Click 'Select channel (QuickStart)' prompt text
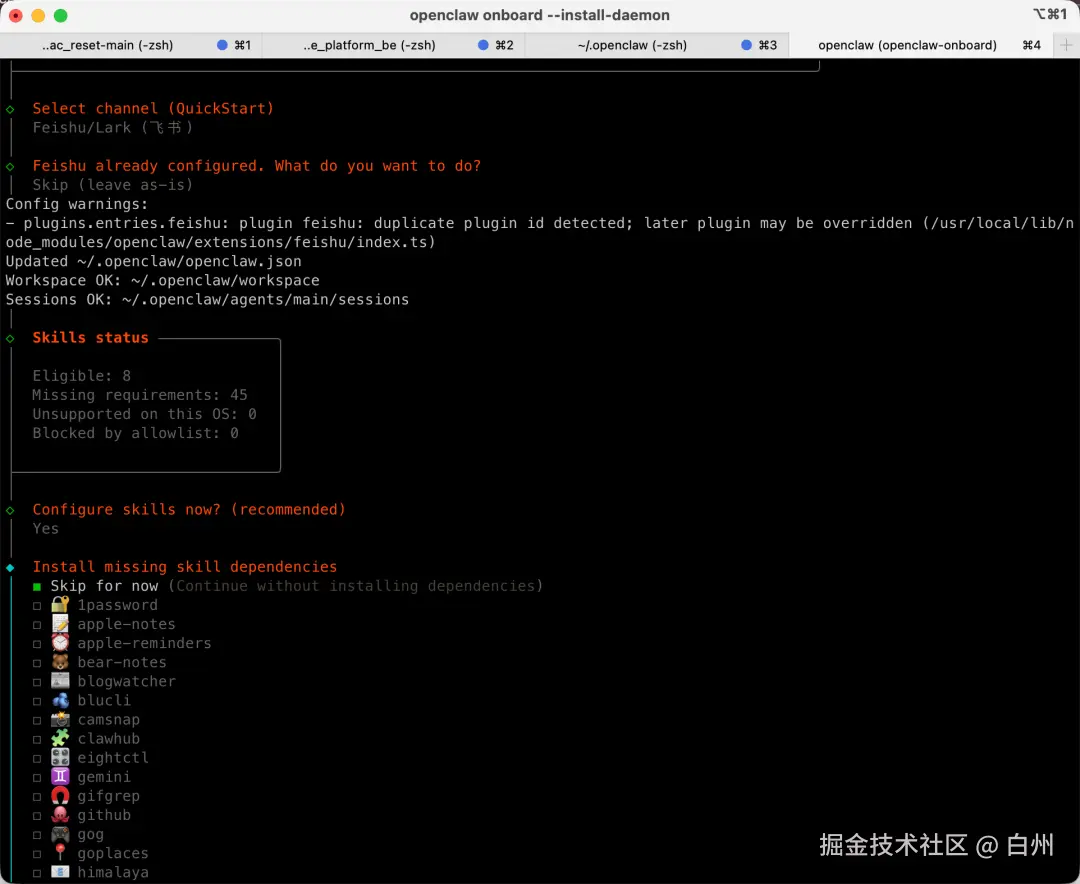Viewport: 1080px width, 884px height. click(153, 108)
